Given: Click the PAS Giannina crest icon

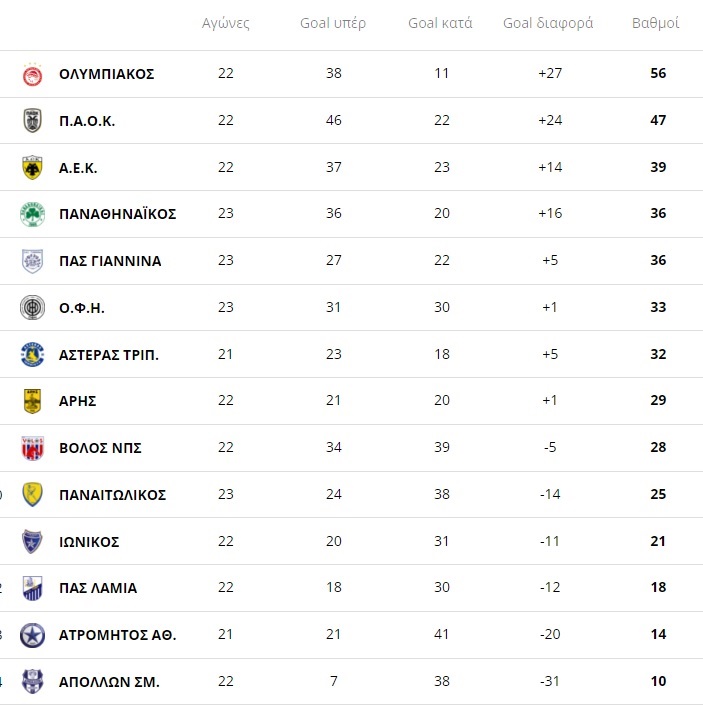Looking at the screenshot, I should click(32, 261).
